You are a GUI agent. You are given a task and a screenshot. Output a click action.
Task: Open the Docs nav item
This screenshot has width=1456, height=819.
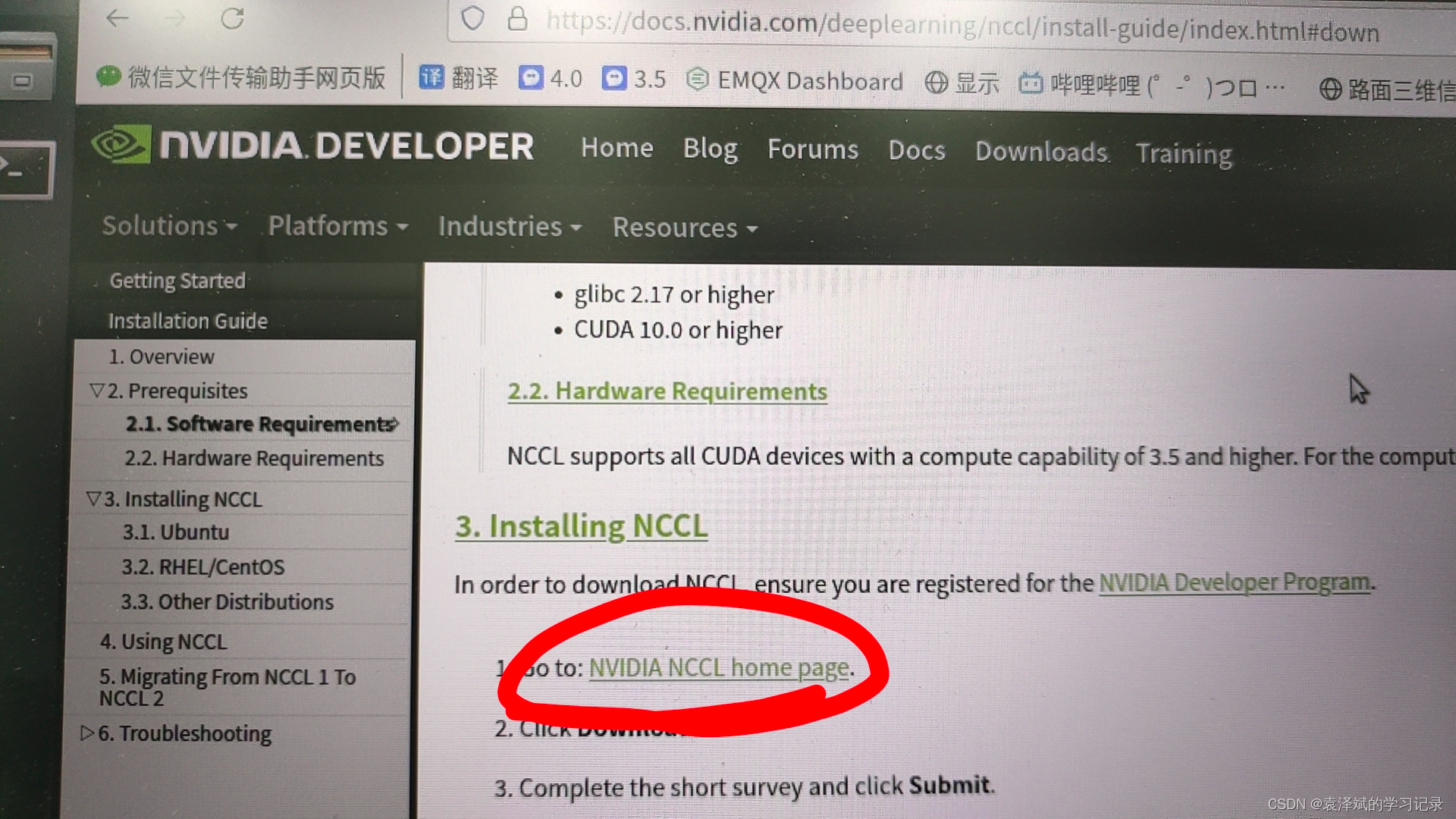click(x=917, y=150)
